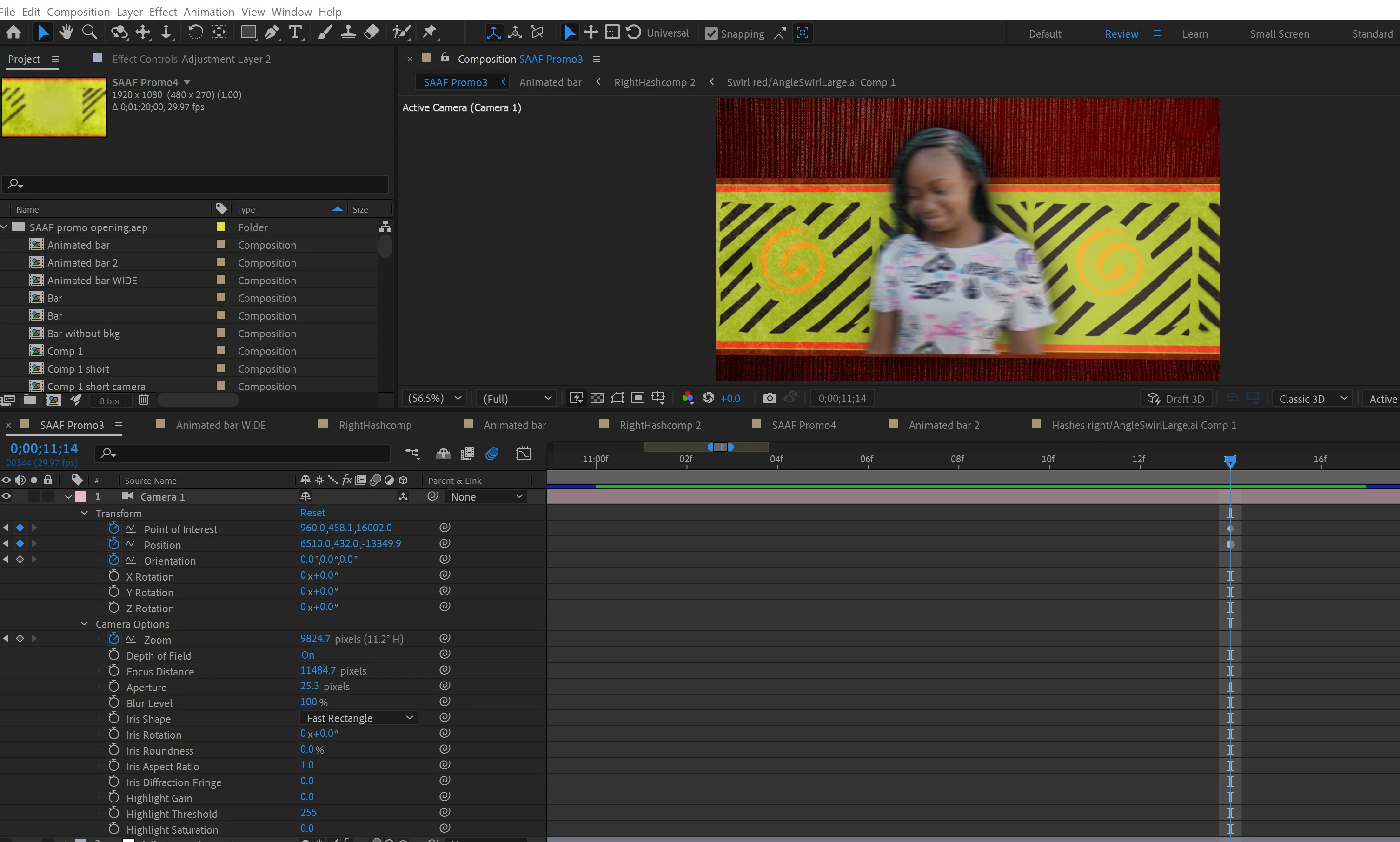Click the Home icon in toolbar
The width and height of the screenshot is (1400, 842).
pos(13,33)
